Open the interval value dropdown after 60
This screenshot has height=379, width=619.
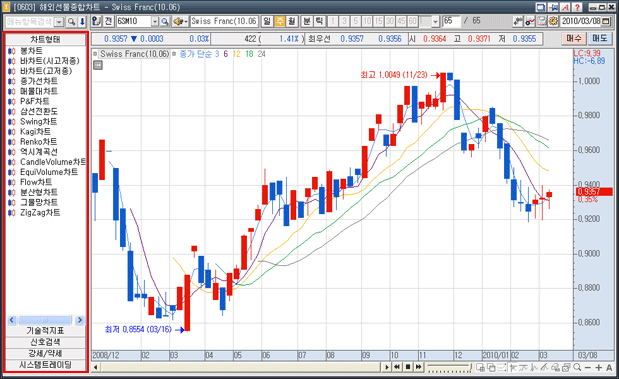435,22
